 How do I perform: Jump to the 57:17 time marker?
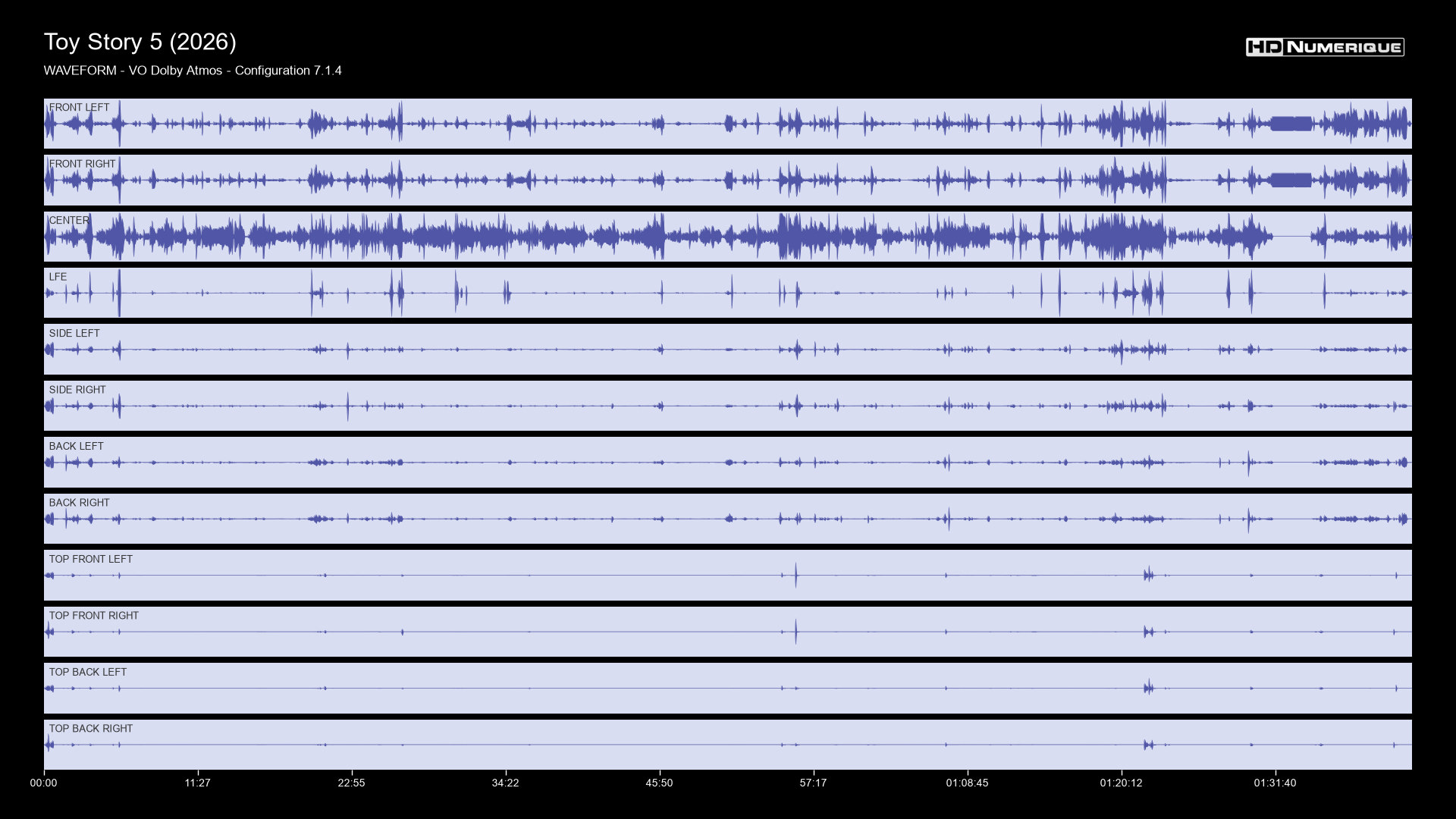[x=814, y=783]
